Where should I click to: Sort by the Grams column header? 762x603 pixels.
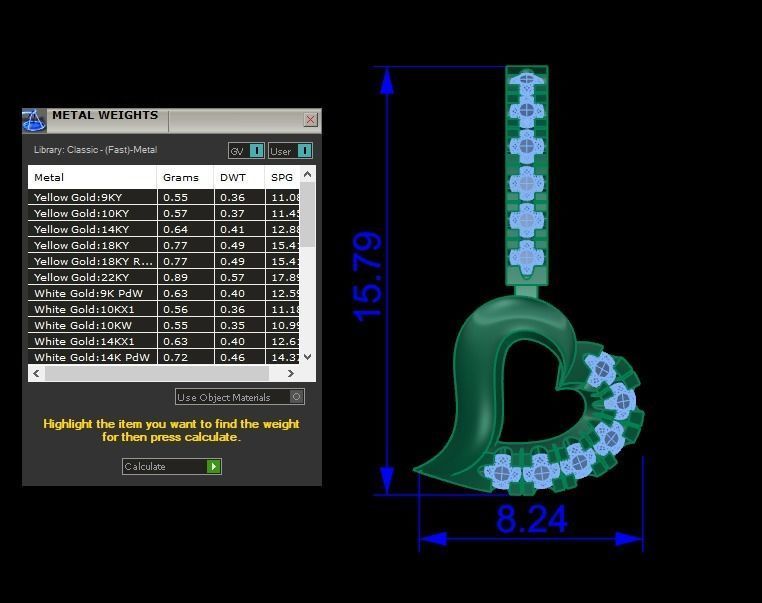tap(185, 177)
